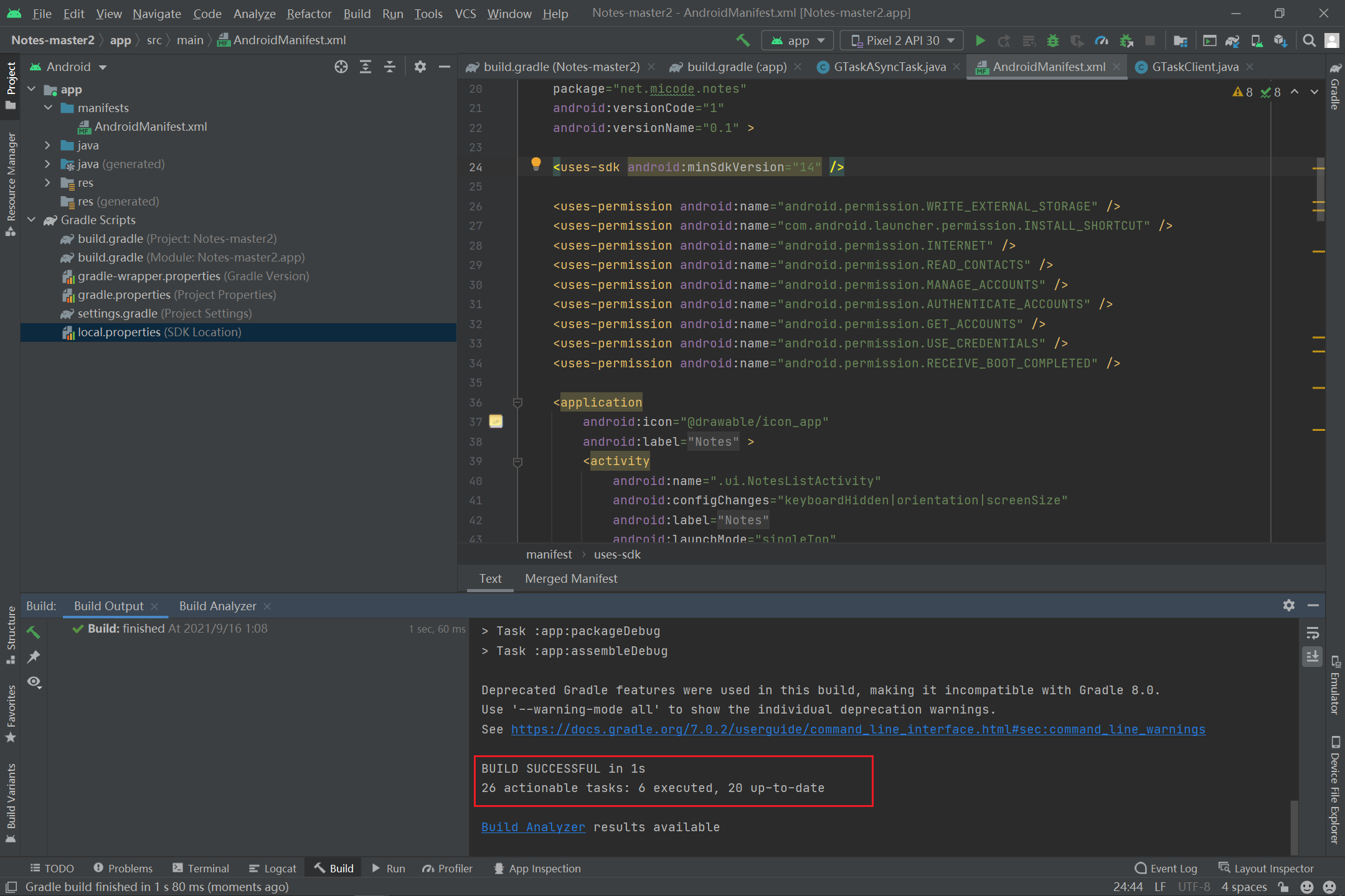Toggle the Build Variants side panel
This screenshot has height=896, width=1345.
[11, 803]
